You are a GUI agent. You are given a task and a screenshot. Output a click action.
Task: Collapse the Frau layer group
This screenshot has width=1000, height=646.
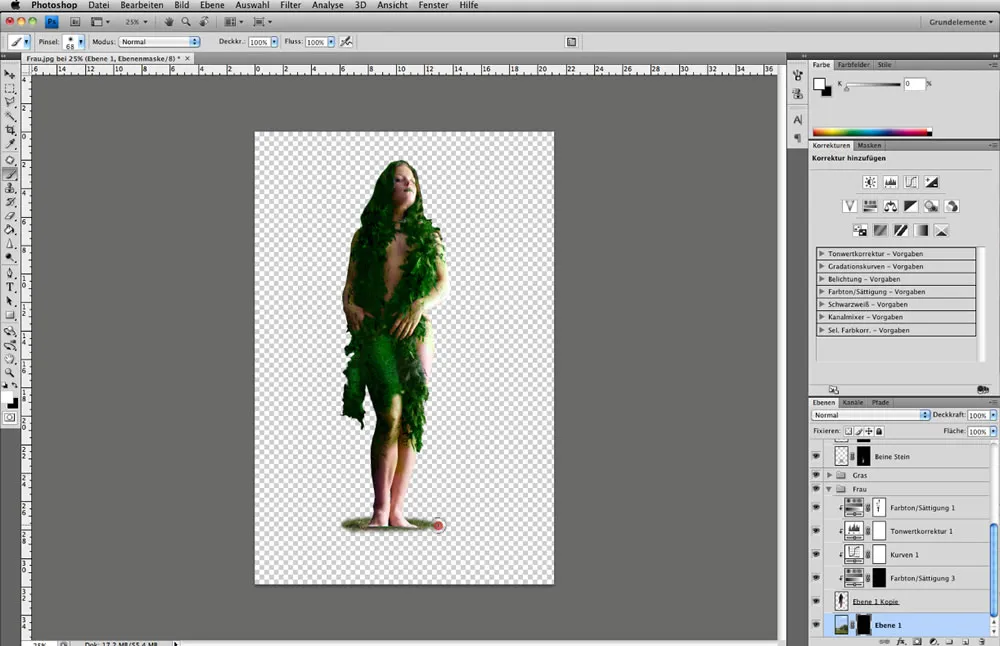pos(828,489)
